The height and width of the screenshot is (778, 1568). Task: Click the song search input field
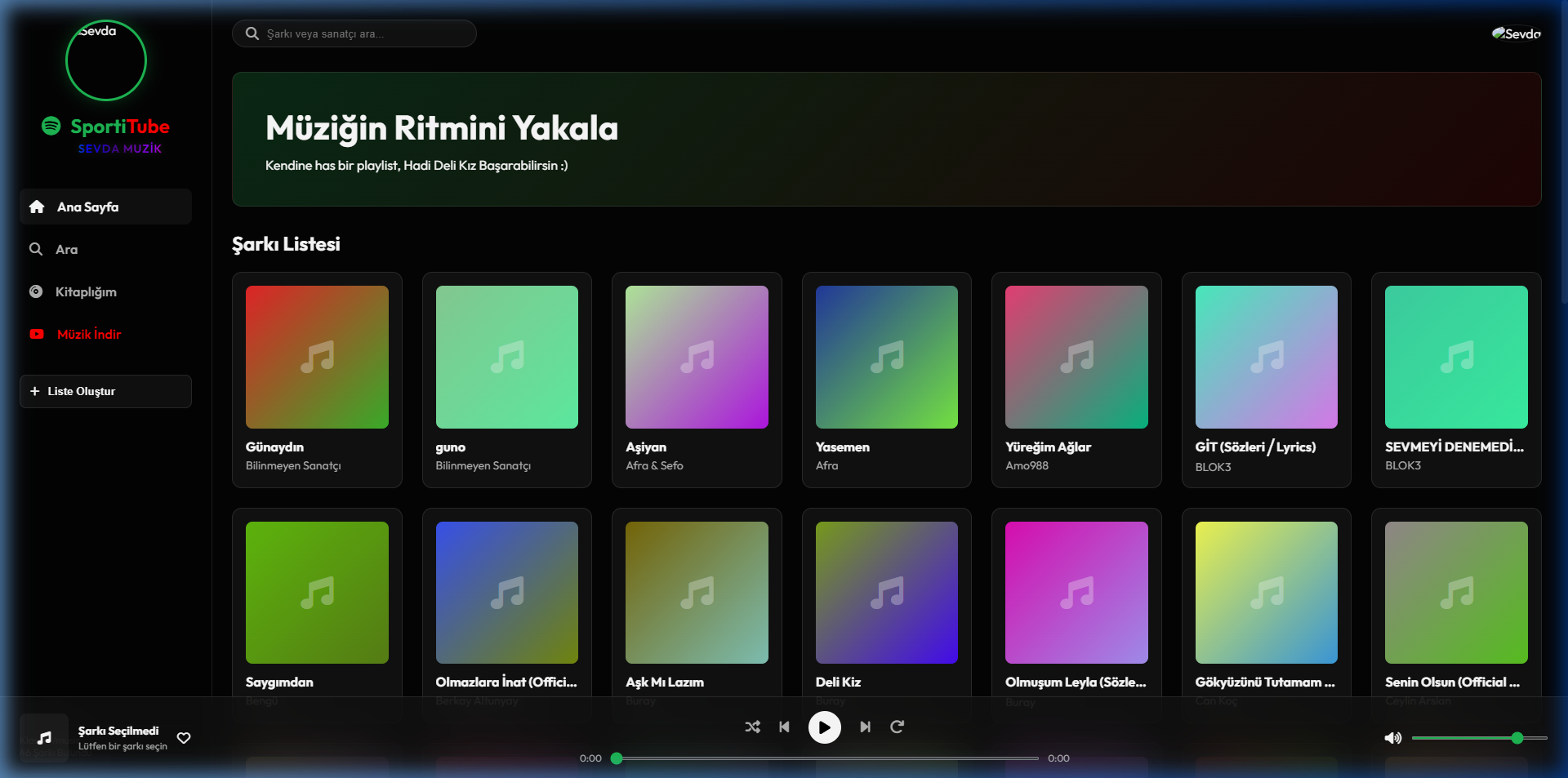(363, 34)
